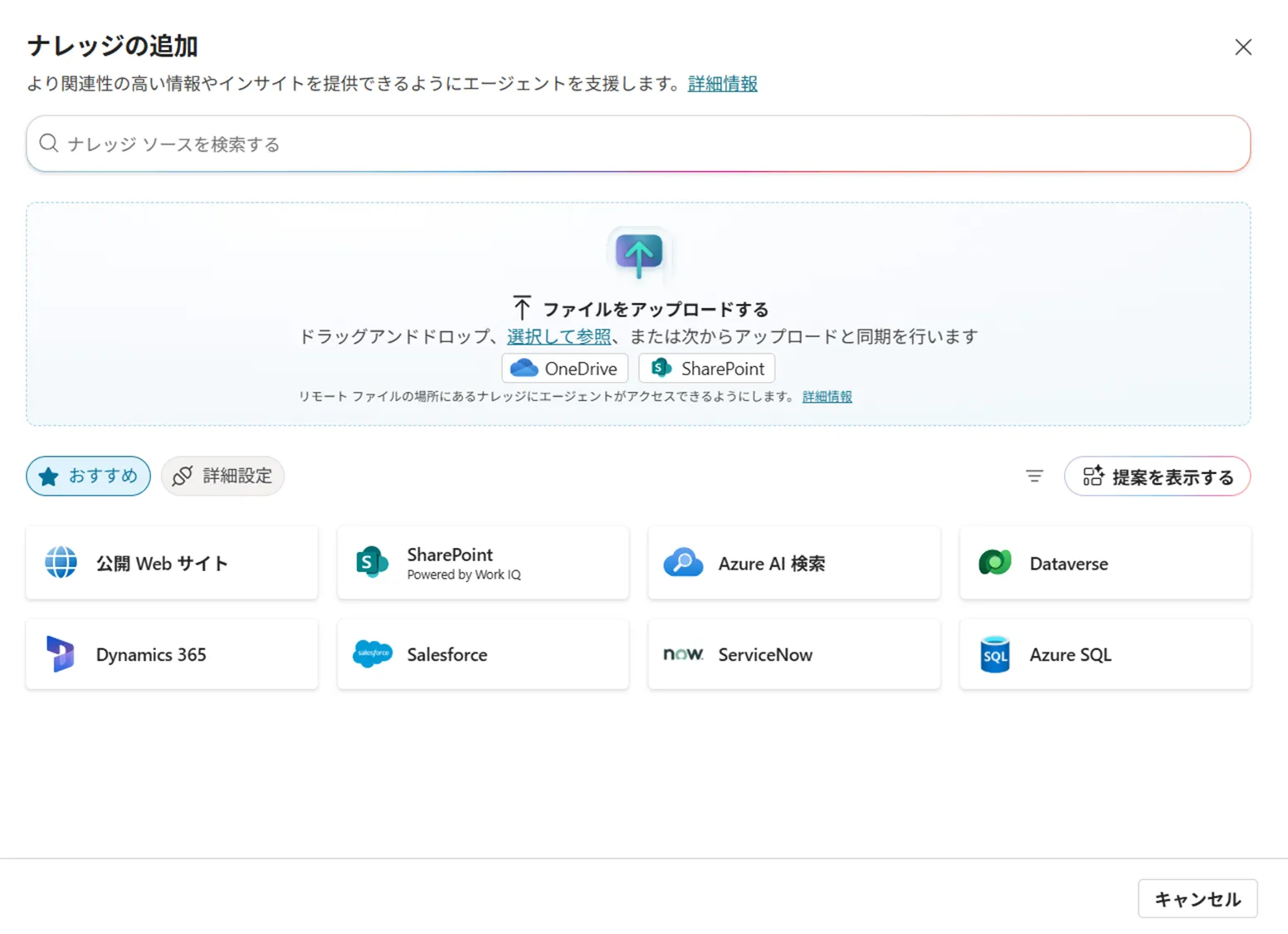Click the file upload arrow icon
This screenshot has height=934, width=1288.
(x=638, y=254)
